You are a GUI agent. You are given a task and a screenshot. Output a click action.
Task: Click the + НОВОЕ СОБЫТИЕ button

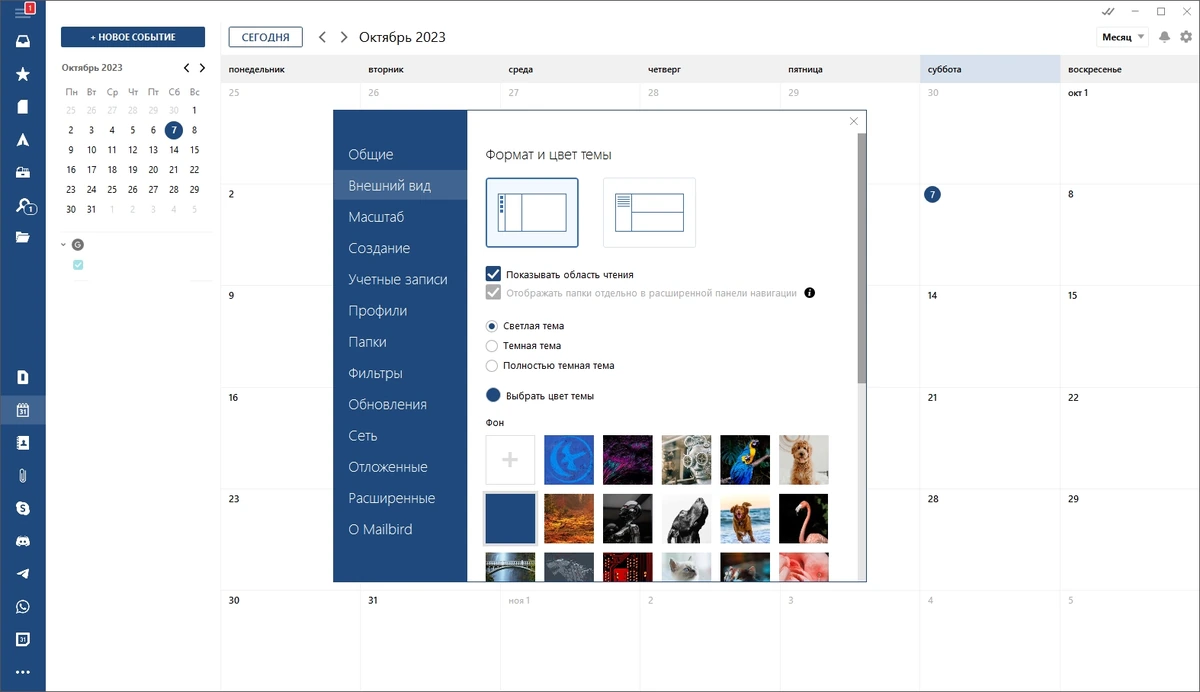133,37
